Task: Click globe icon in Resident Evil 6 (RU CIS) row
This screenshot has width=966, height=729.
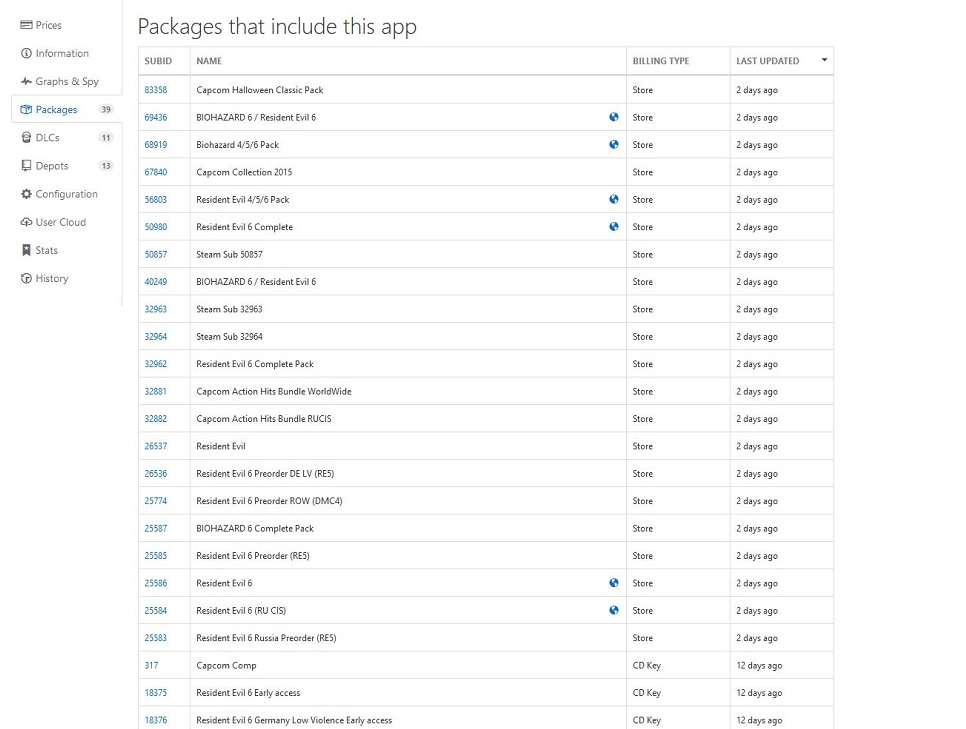Action: point(614,610)
